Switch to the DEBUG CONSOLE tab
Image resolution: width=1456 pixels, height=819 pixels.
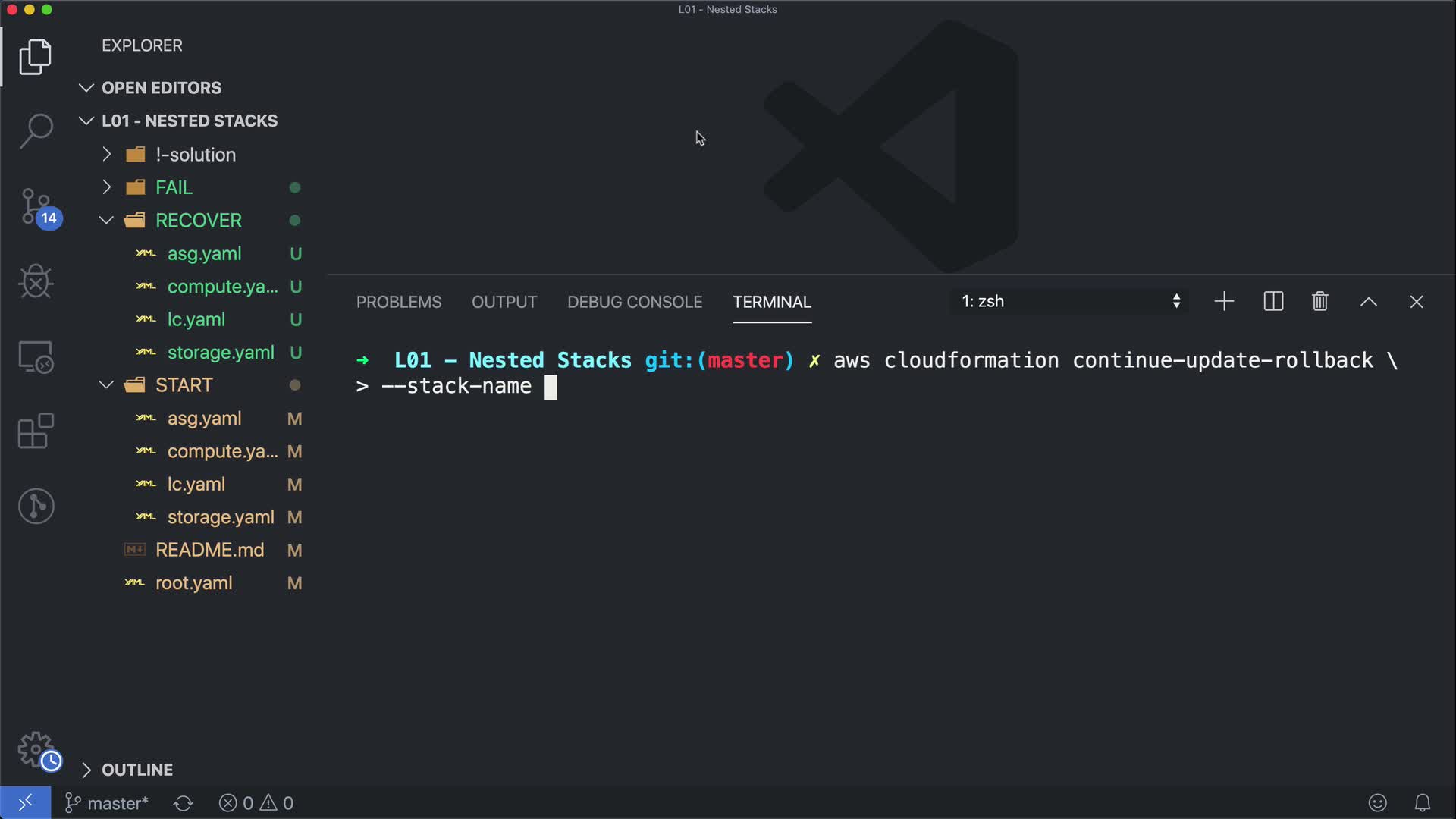tap(634, 302)
